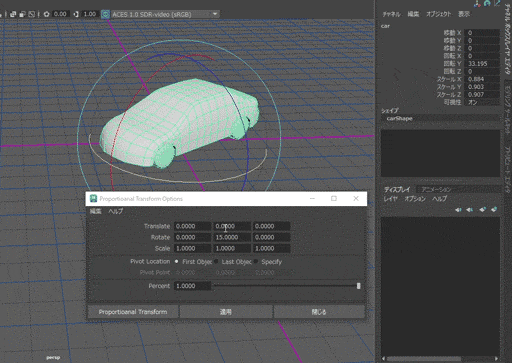The image size is (512, 363).
Task: Click the Rotate Y field showing 15.0000
Action: [x=232, y=237]
